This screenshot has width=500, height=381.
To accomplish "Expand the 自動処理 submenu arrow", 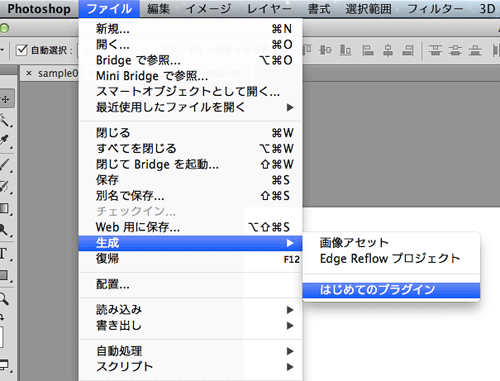I will pos(290,351).
